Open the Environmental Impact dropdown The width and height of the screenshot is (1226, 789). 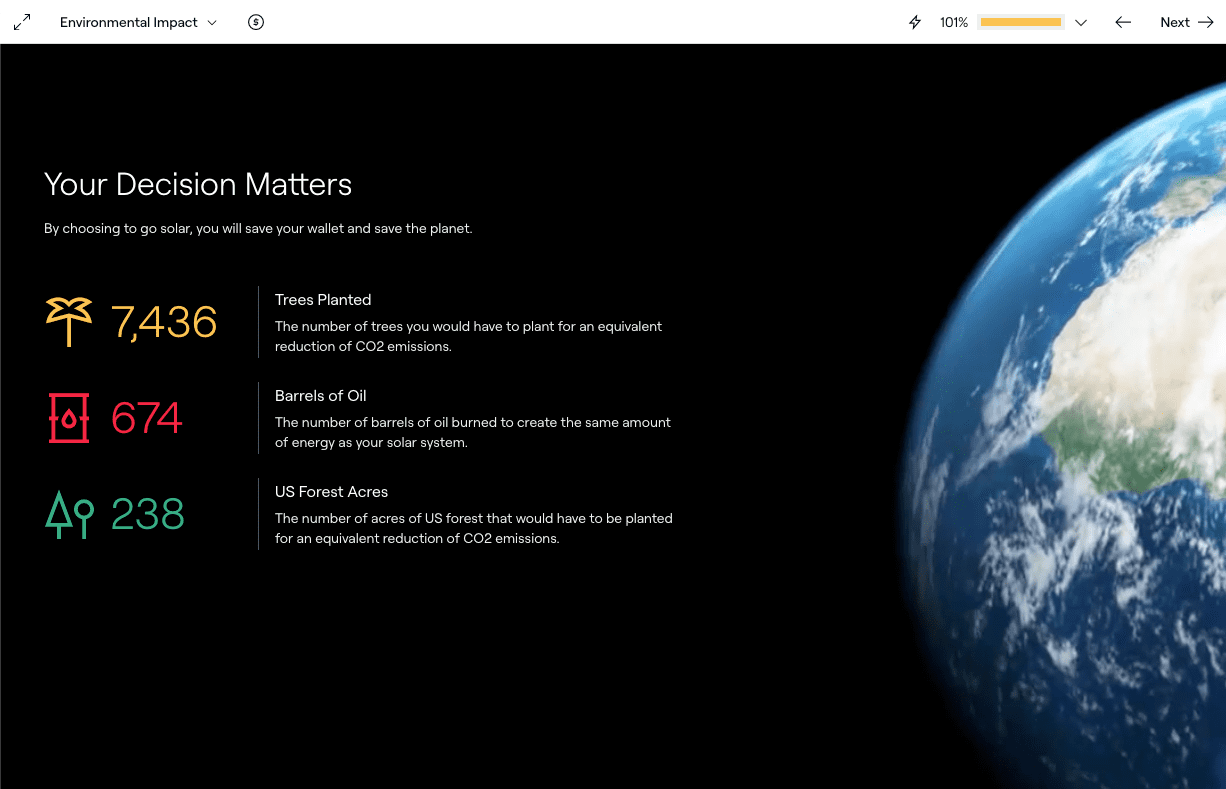point(138,22)
